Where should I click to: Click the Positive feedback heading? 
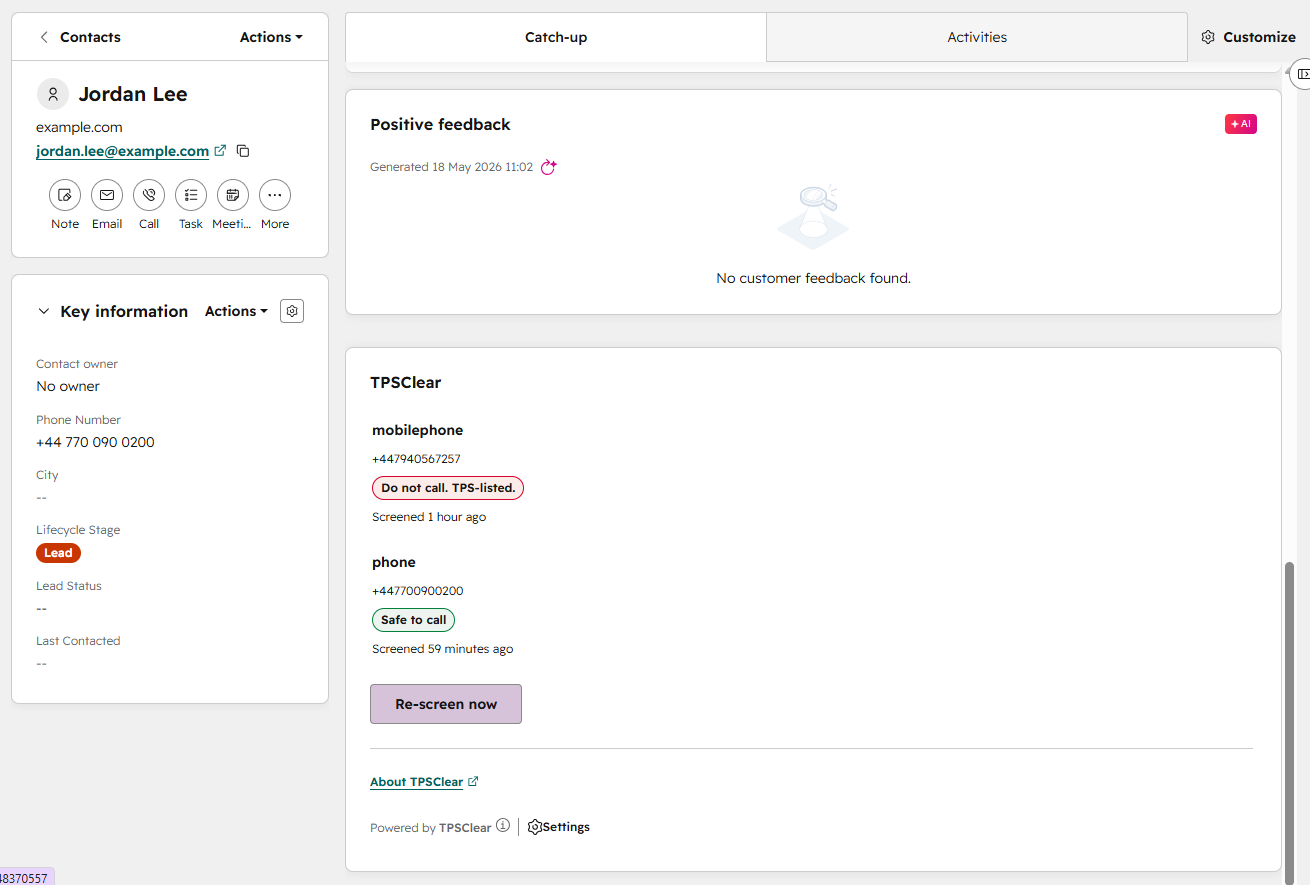click(440, 124)
